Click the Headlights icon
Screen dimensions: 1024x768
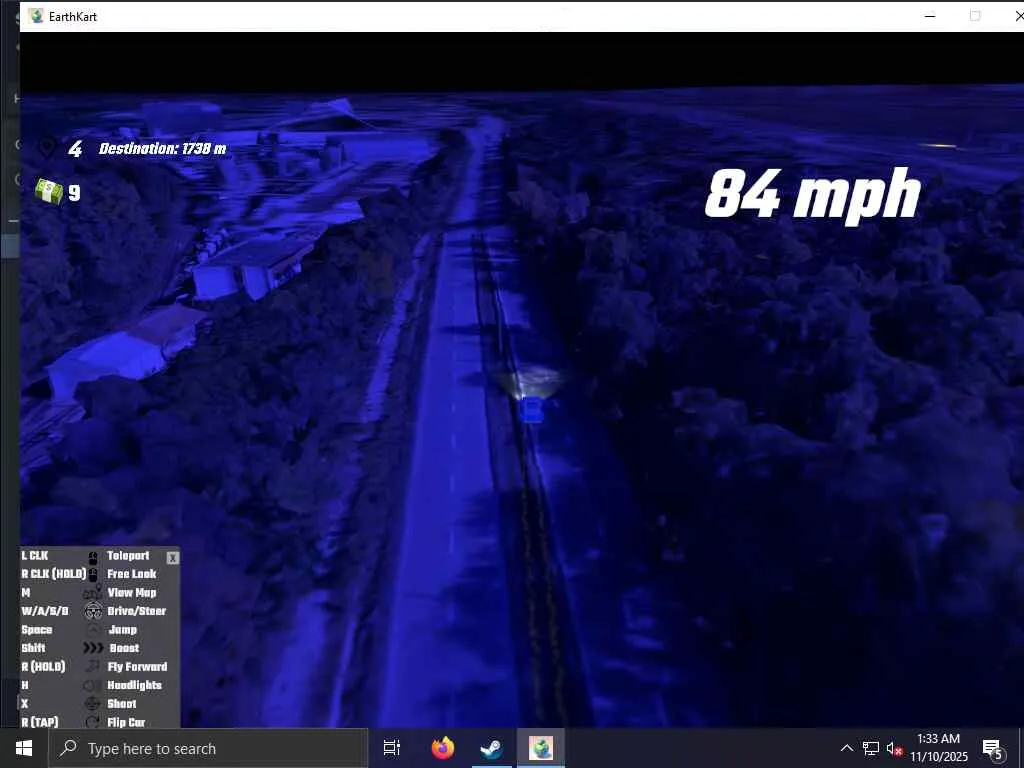pyautogui.click(x=93, y=686)
